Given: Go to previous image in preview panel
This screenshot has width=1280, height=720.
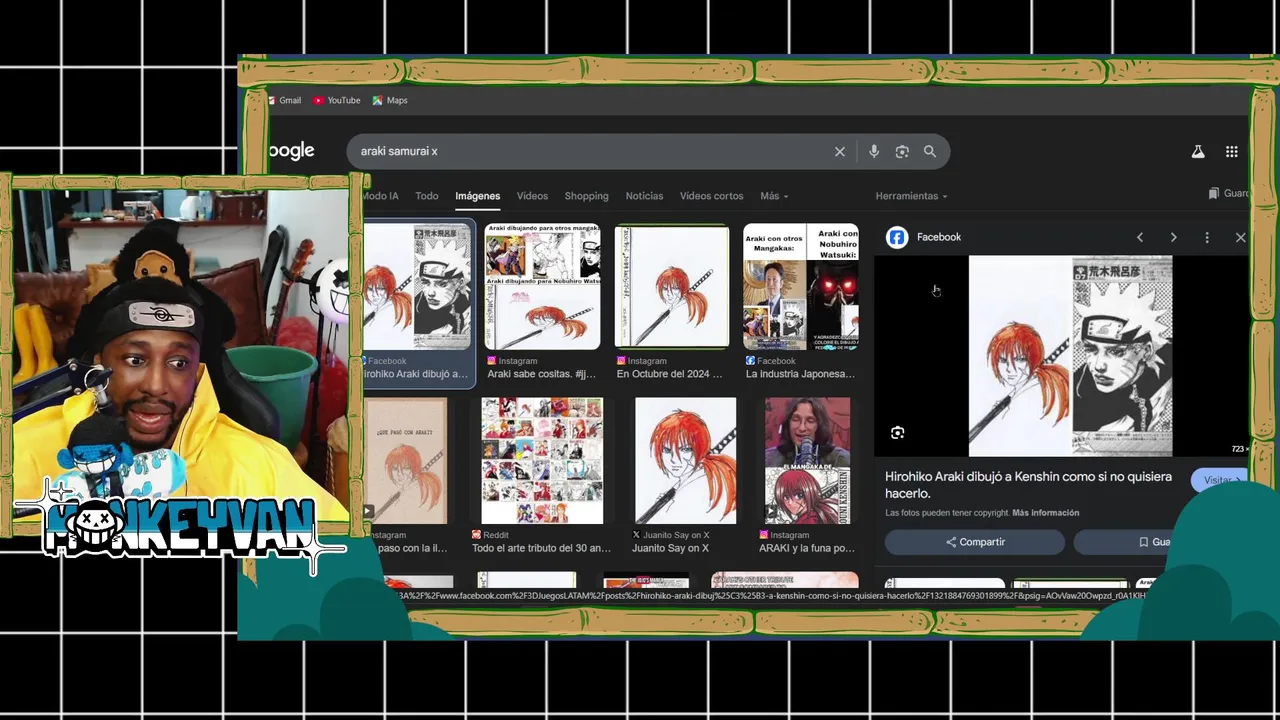Looking at the screenshot, I should [1140, 237].
